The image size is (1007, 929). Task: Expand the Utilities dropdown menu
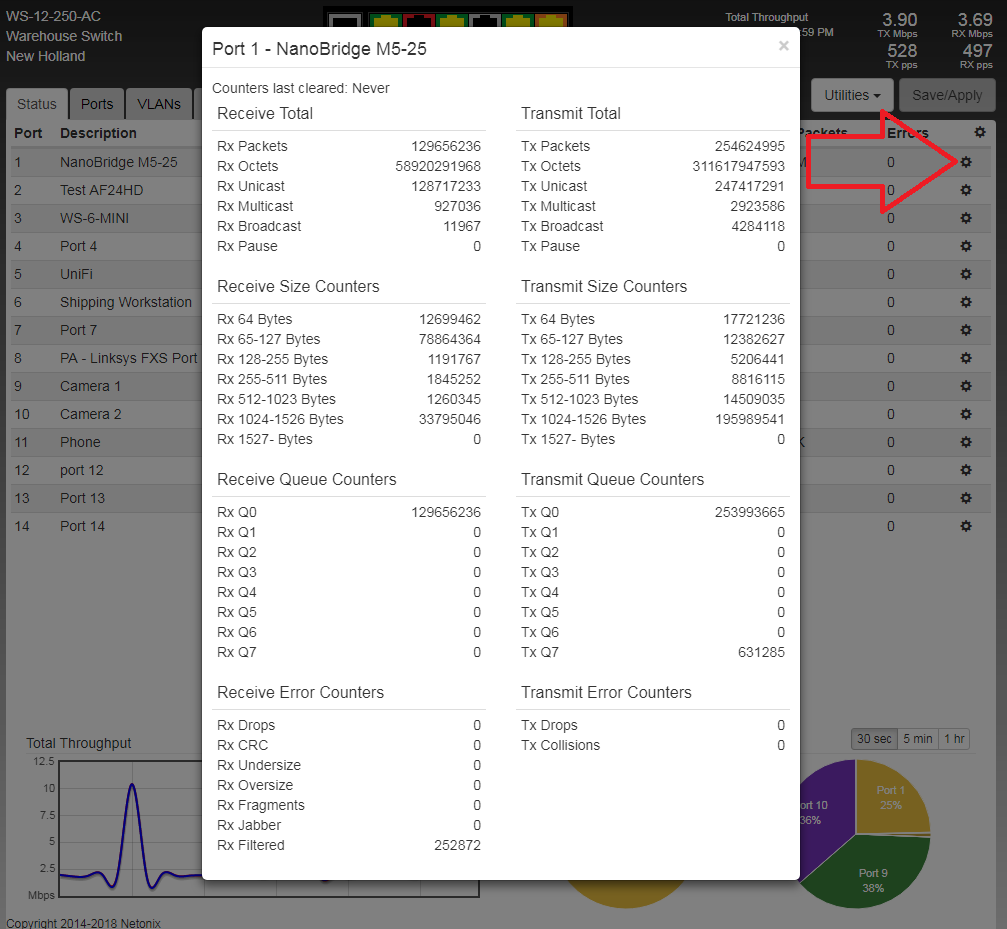pyautogui.click(x=852, y=95)
